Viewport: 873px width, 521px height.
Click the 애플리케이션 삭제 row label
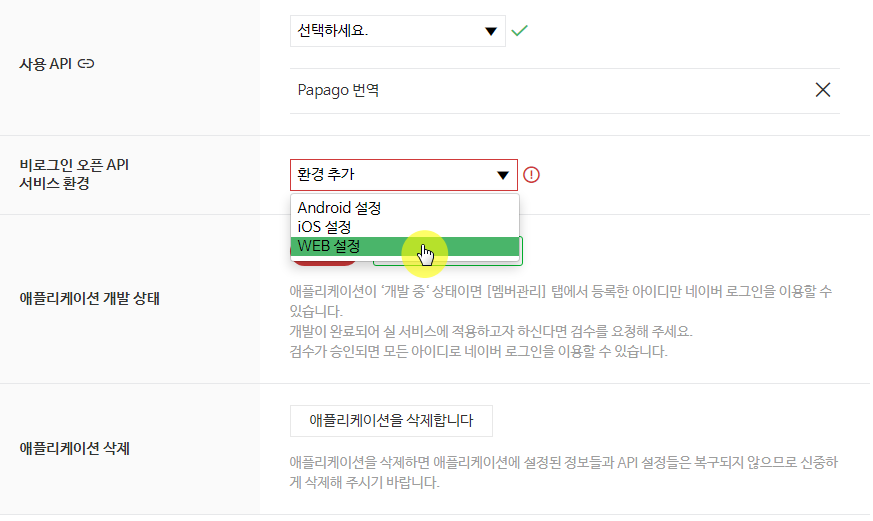(x=75, y=449)
